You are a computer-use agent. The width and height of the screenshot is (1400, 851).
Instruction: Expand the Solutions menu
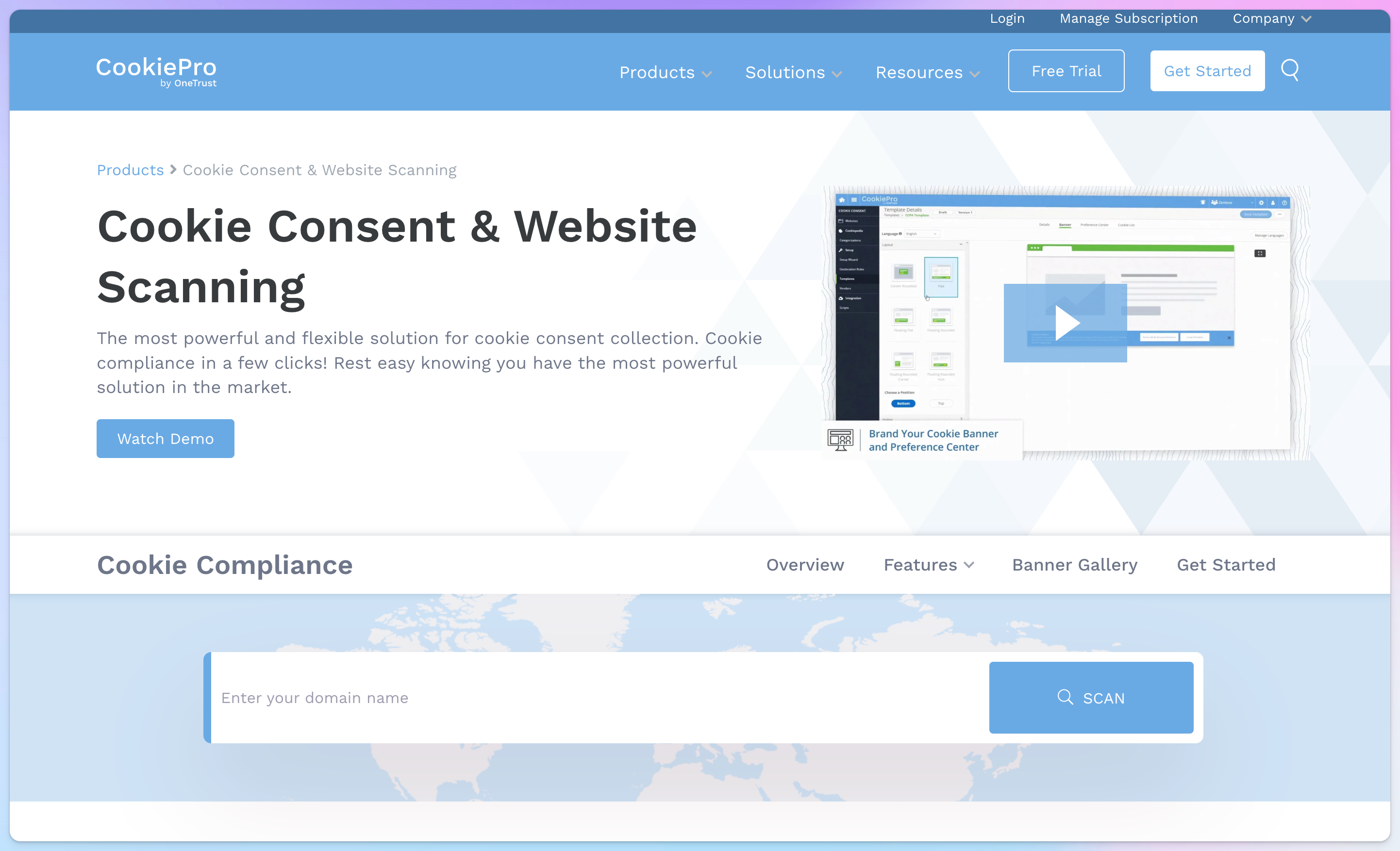click(x=793, y=73)
